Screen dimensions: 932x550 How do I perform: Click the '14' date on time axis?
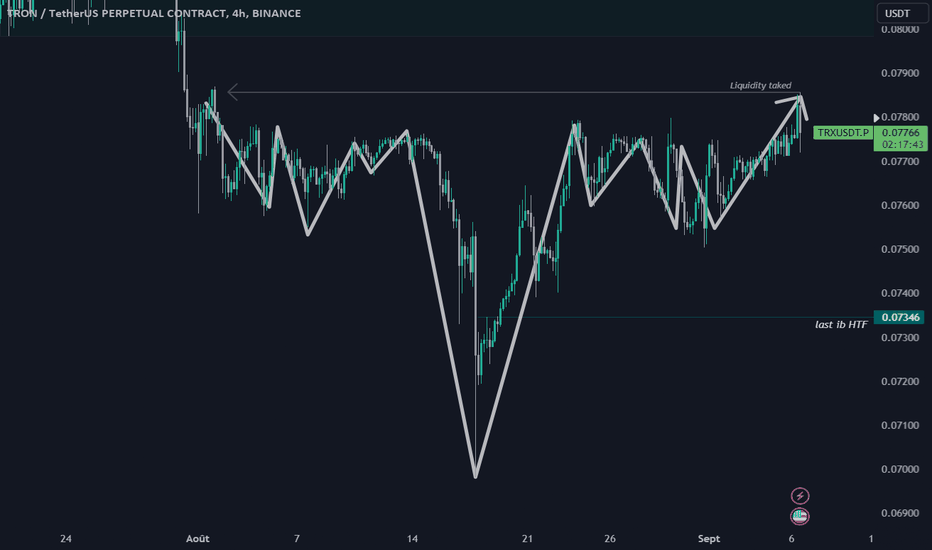(x=412, y=539)
